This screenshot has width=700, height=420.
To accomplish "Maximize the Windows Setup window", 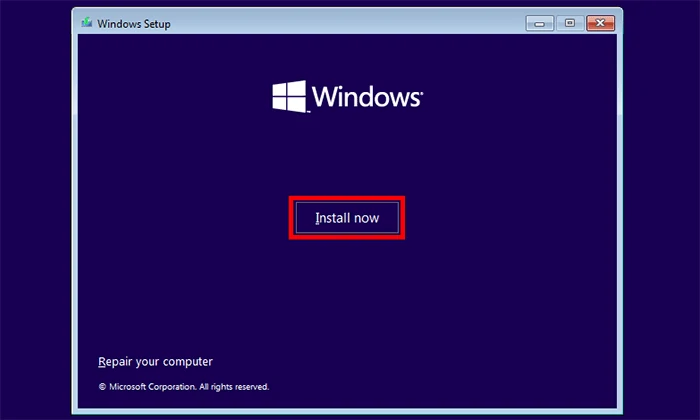I will pos(570,23).
